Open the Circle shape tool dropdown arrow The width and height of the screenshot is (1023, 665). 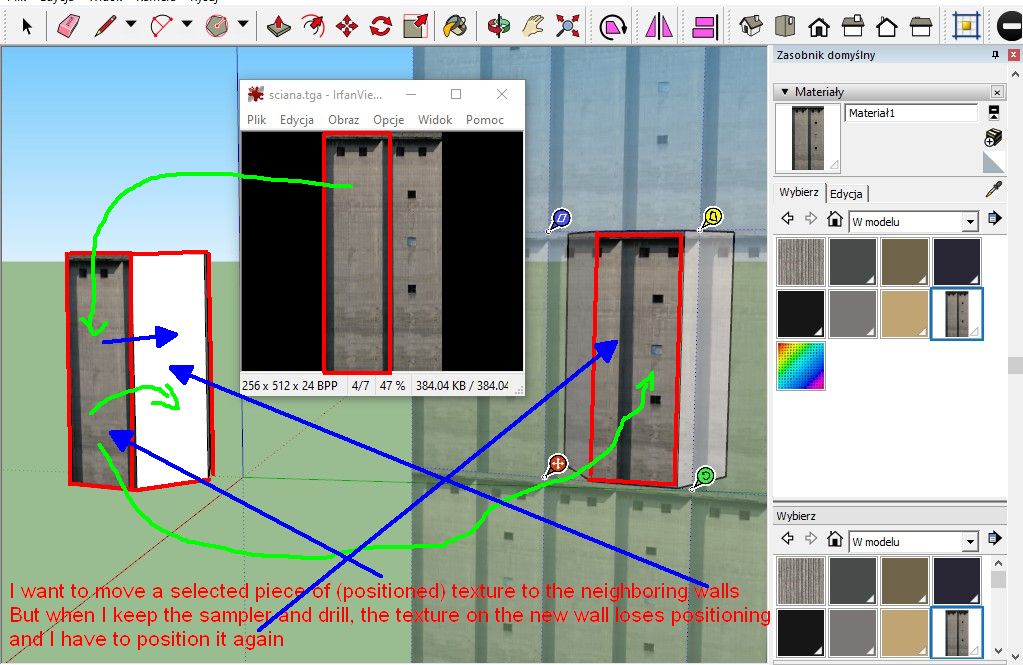tap(243, 24)
